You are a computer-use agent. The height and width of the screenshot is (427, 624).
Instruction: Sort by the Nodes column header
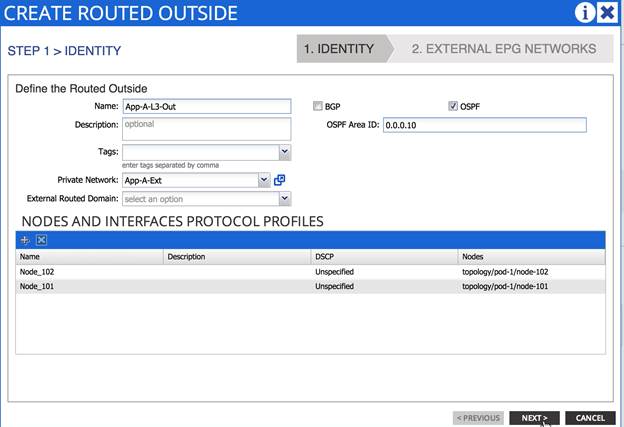point(532,257)
